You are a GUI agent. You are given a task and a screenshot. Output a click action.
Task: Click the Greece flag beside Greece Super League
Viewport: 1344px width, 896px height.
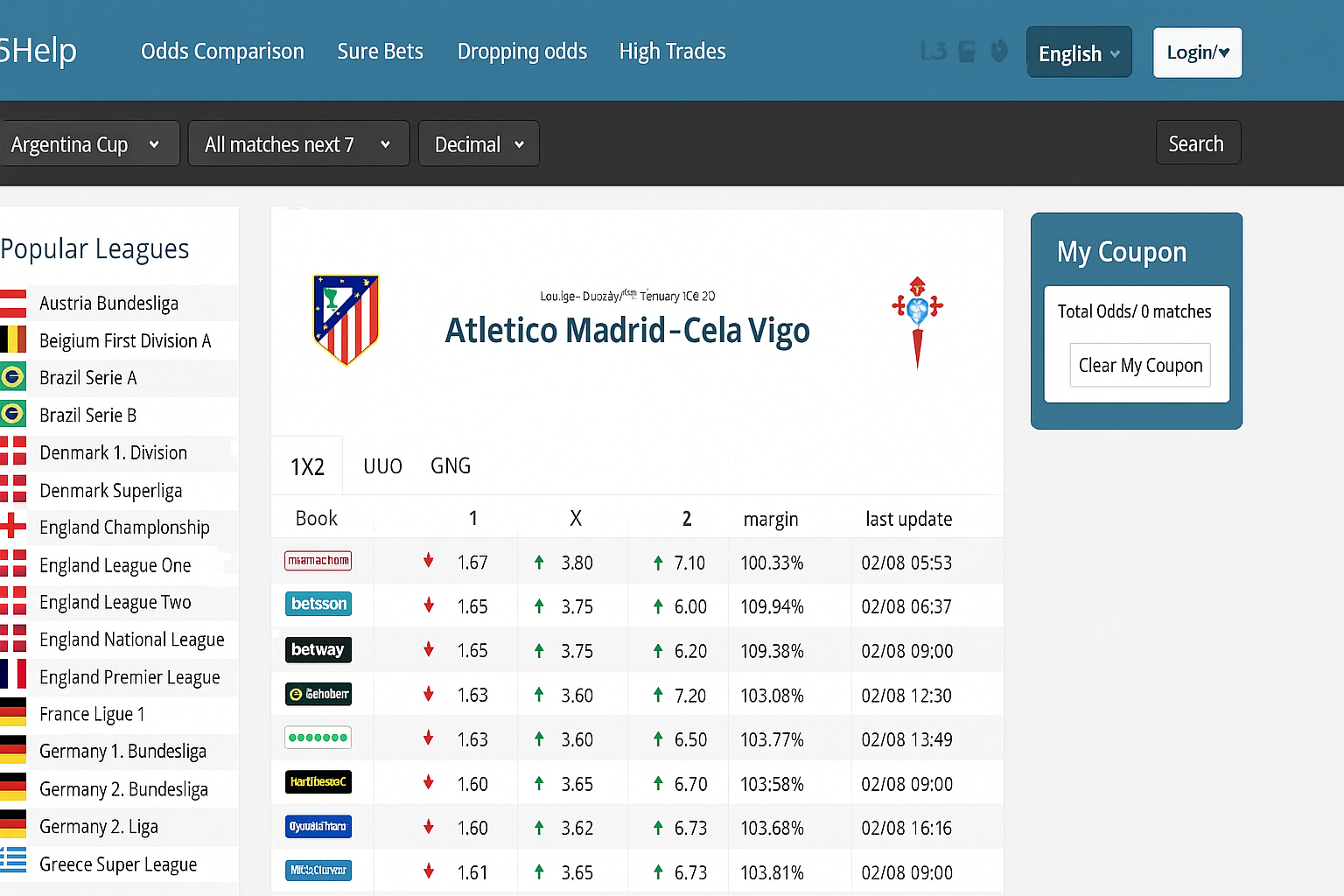tap(13, 864)
